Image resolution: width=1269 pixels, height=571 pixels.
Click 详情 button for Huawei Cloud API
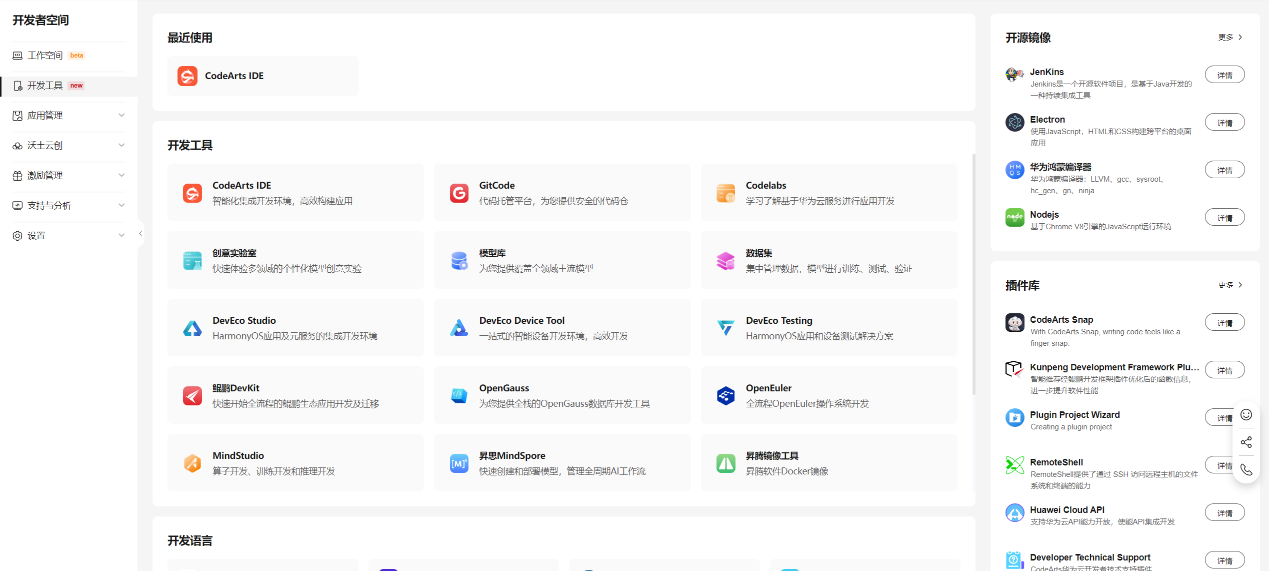click(1225, 512)
